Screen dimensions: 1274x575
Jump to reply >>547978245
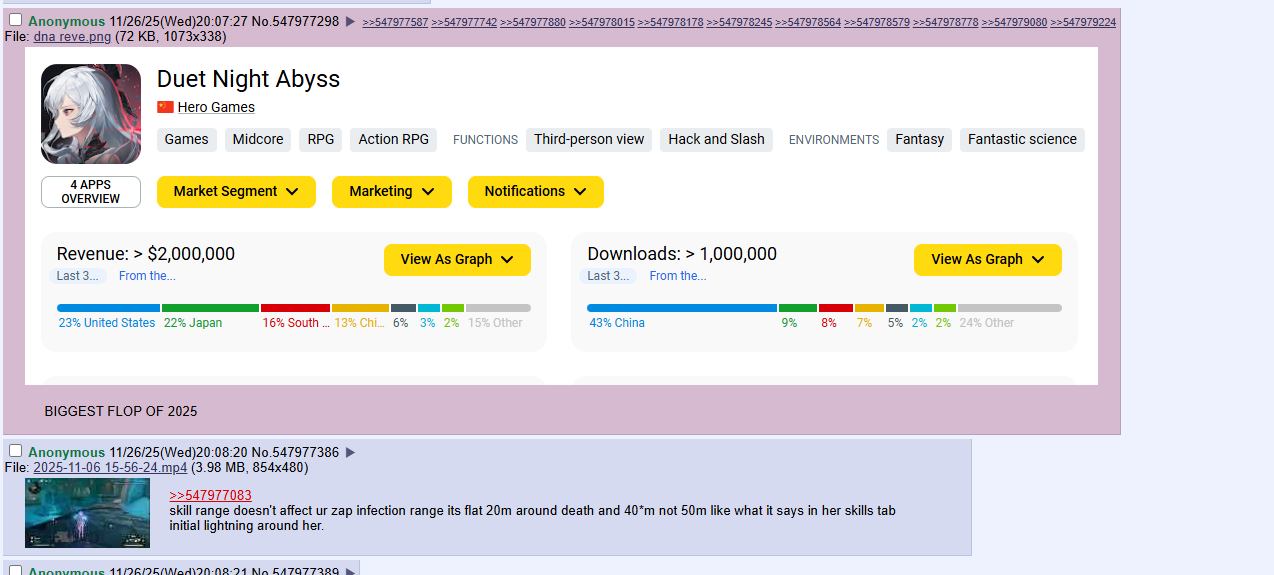(x=739, y=22)
